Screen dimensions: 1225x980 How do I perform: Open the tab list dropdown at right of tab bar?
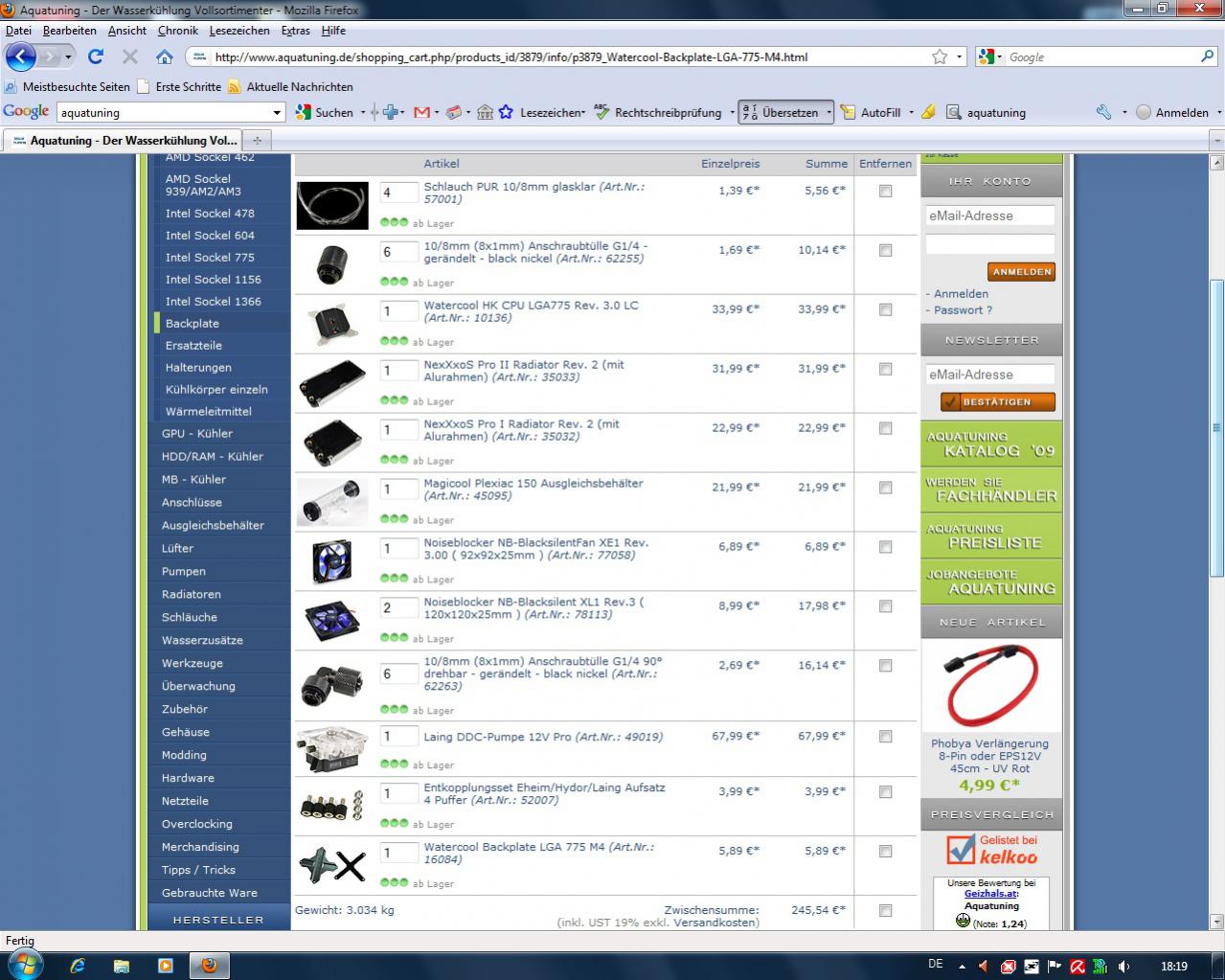pyautogui.click(x=1216, y=140)
